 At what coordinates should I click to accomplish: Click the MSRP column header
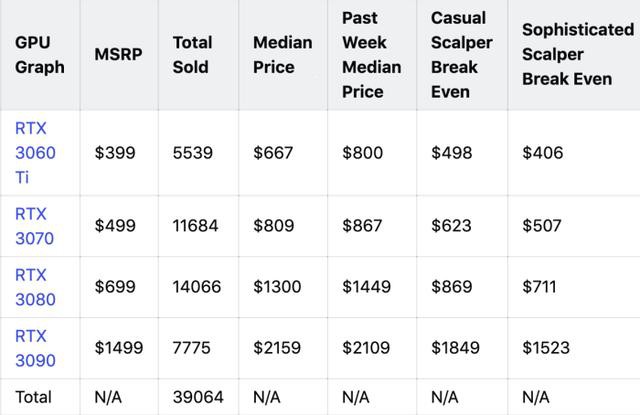point(118,54)
